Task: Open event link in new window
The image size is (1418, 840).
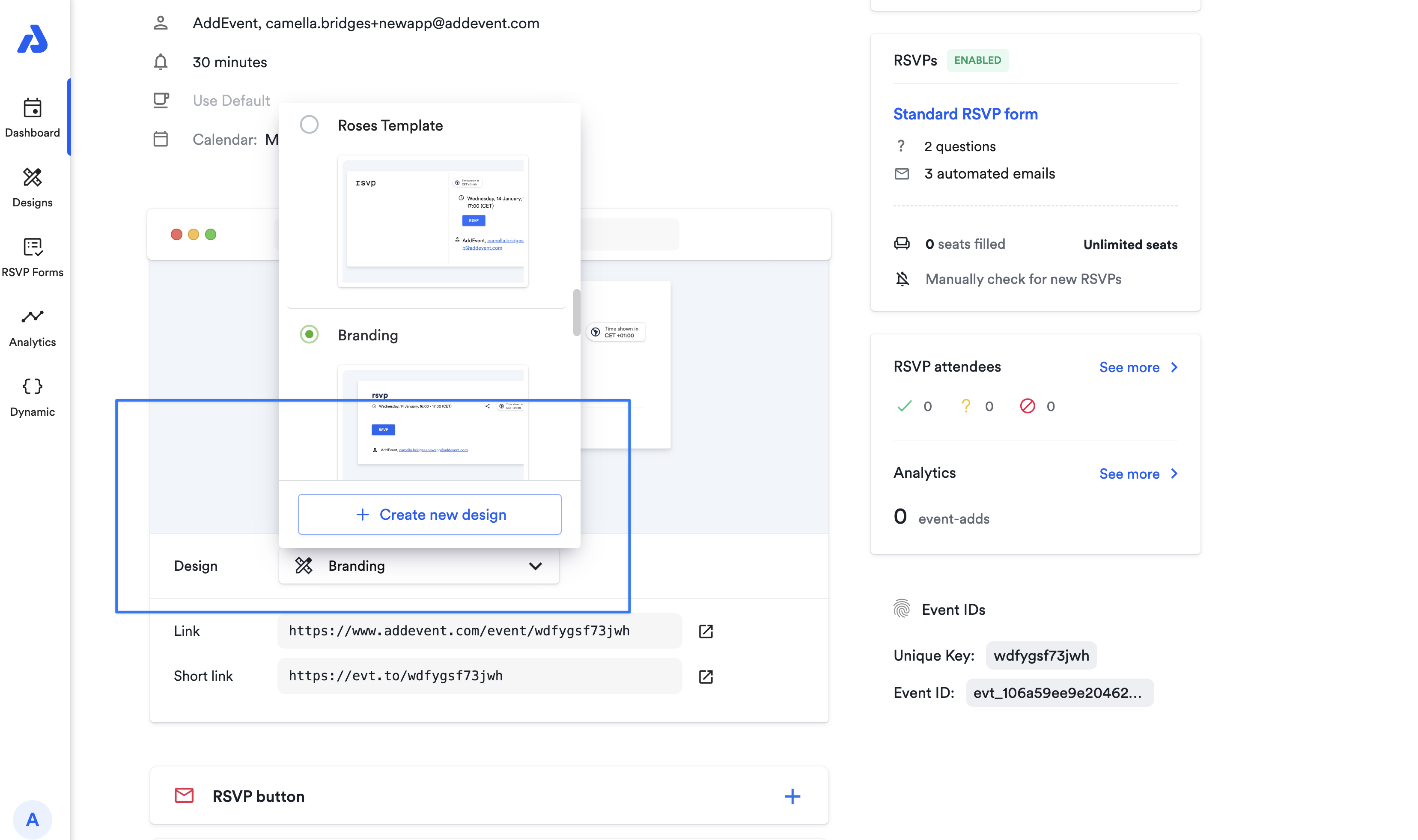Action: 705,631
